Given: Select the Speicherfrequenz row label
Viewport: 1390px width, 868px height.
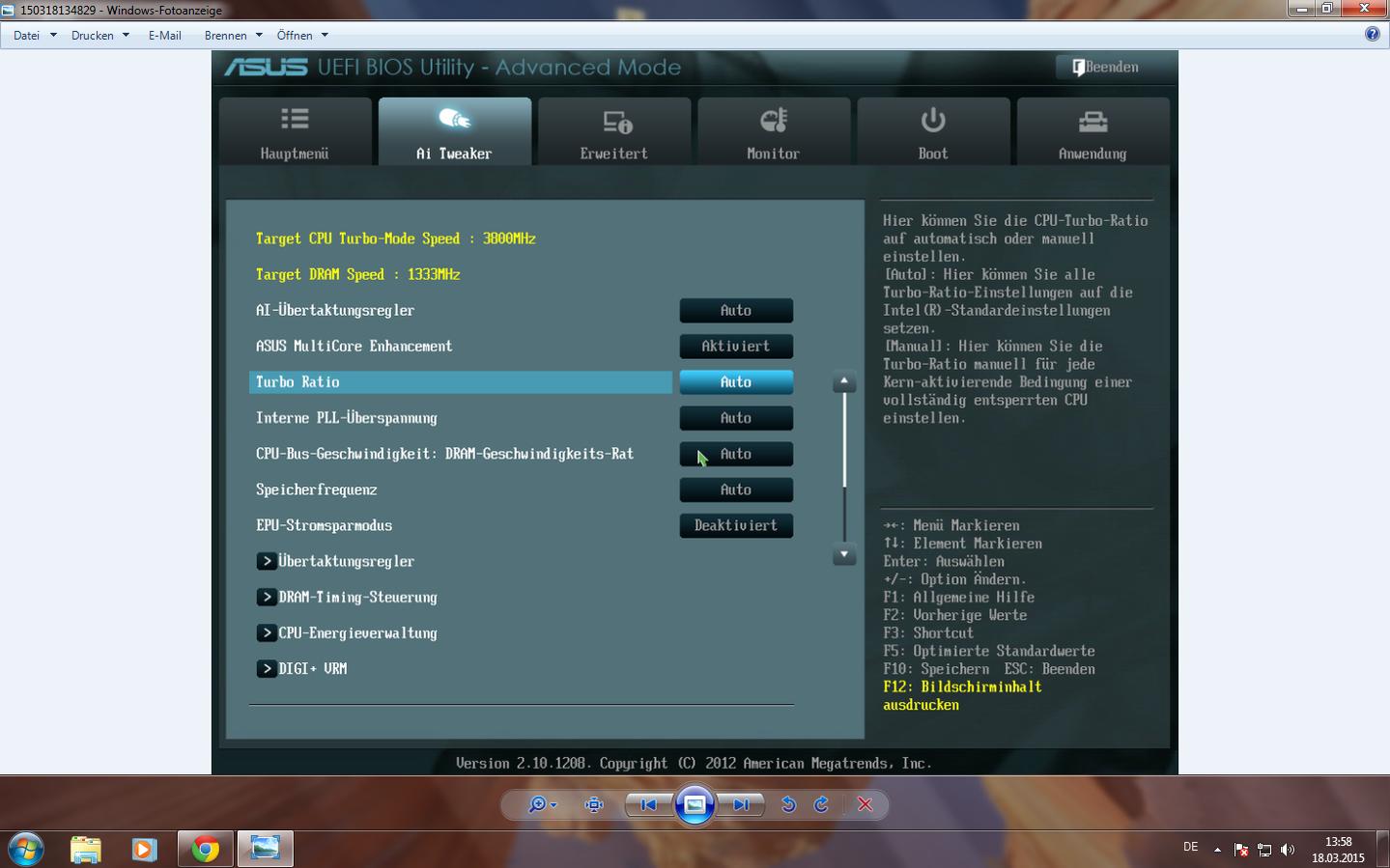Looking at the screenshot, I should coord(317,490).
